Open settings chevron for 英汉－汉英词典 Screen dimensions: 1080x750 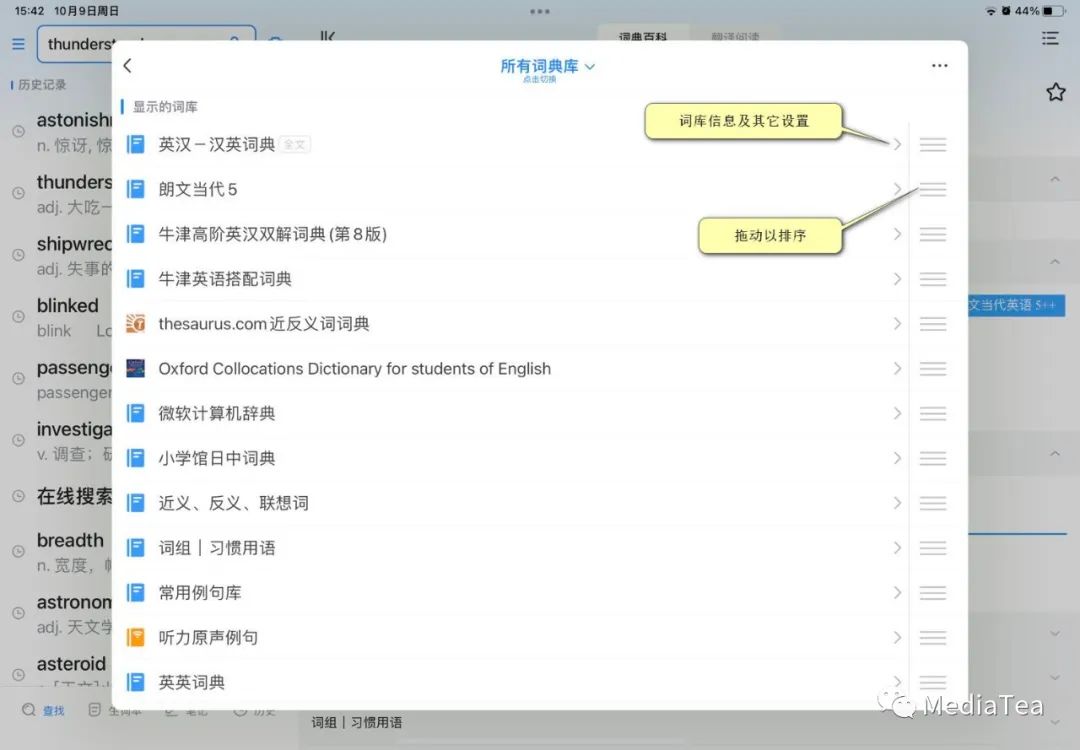pos(897,145)
